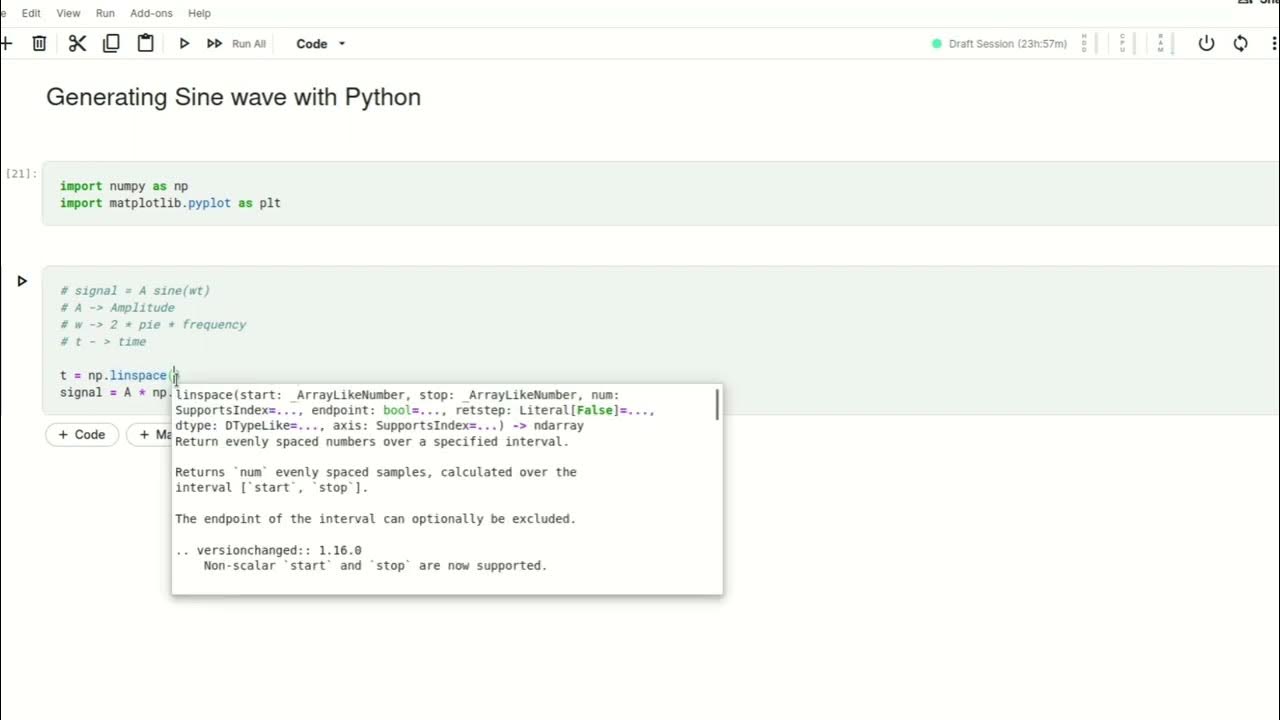Run the current cell from toolbar
The width and height of the screenshot is (1280, 720).
coord(184,43)
